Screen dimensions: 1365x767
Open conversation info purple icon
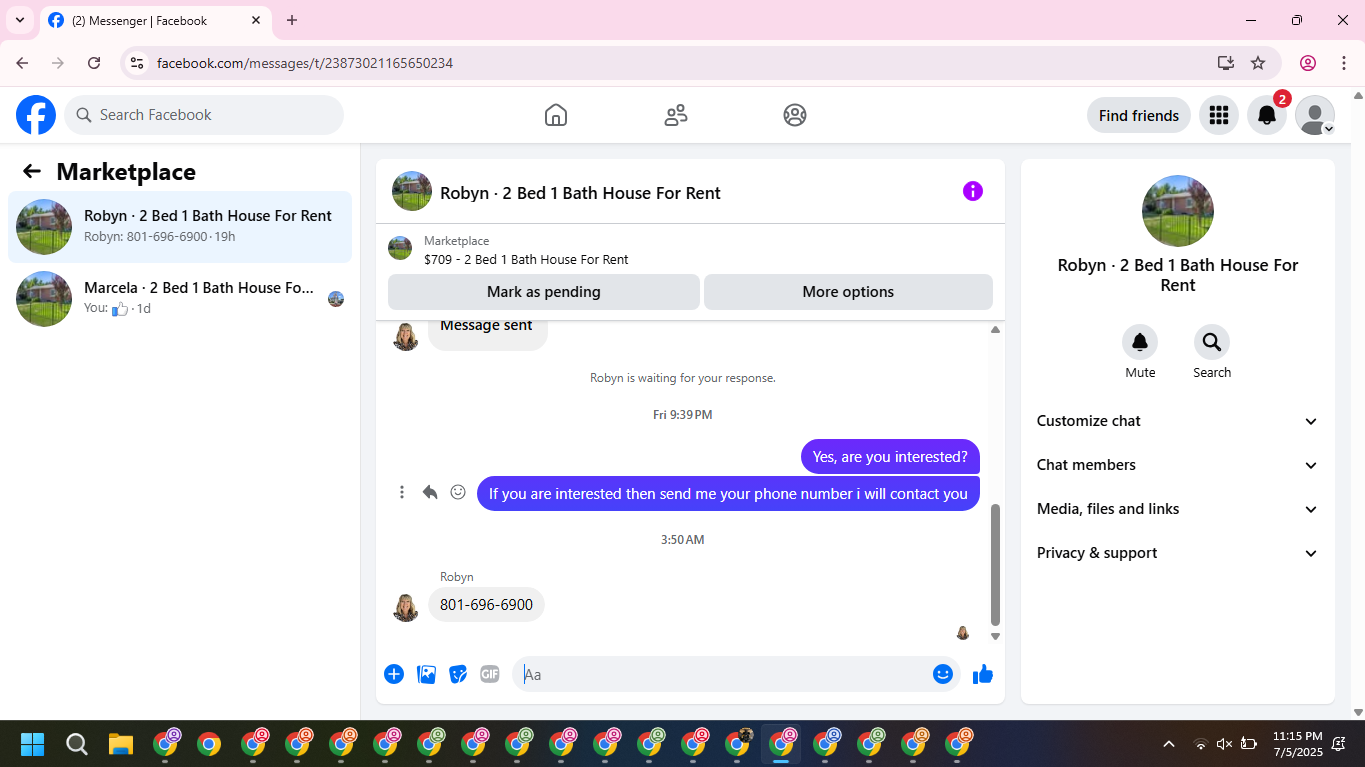(x=973, y=191)
